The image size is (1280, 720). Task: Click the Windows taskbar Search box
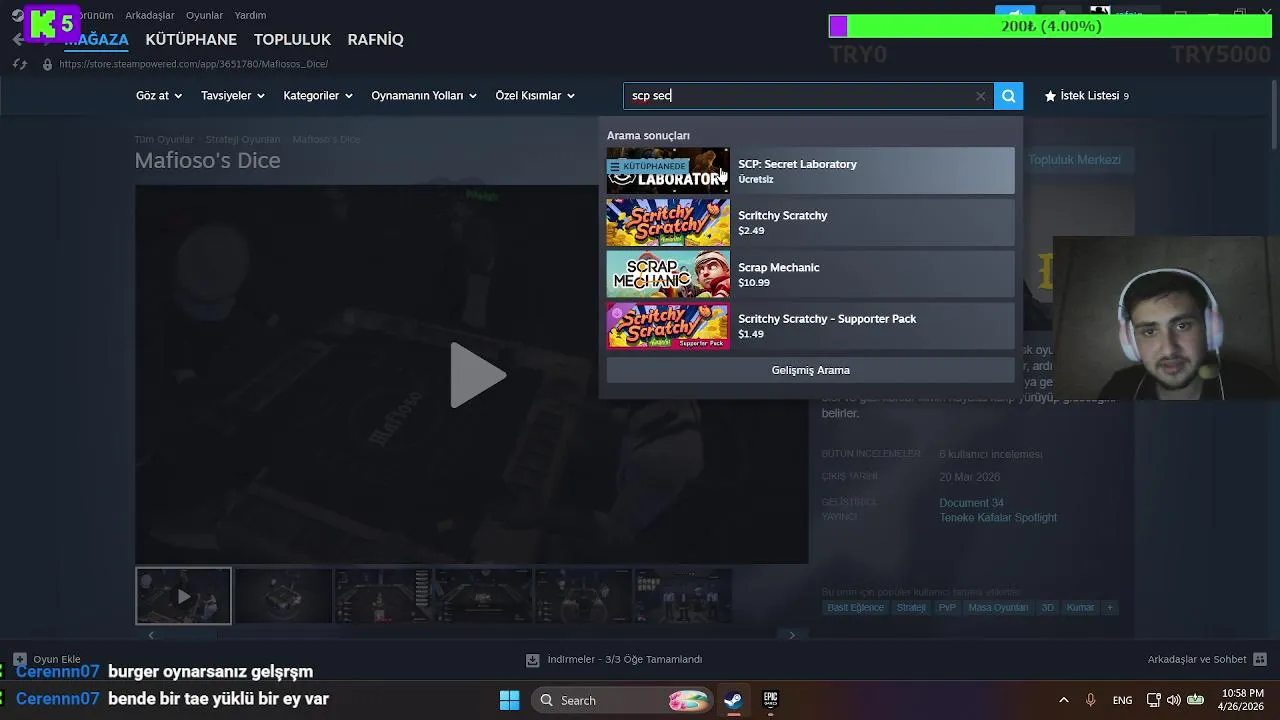tap(623, 700)
